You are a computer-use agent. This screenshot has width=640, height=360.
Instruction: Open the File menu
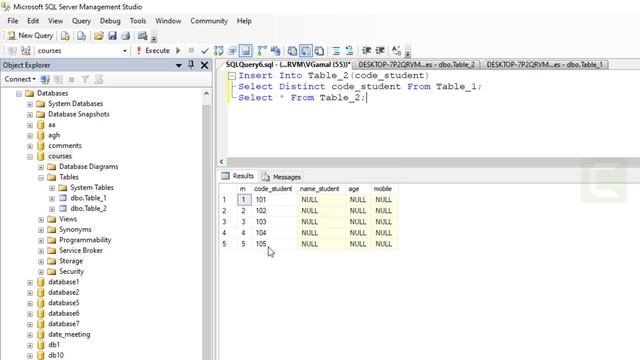coord(13,21)
